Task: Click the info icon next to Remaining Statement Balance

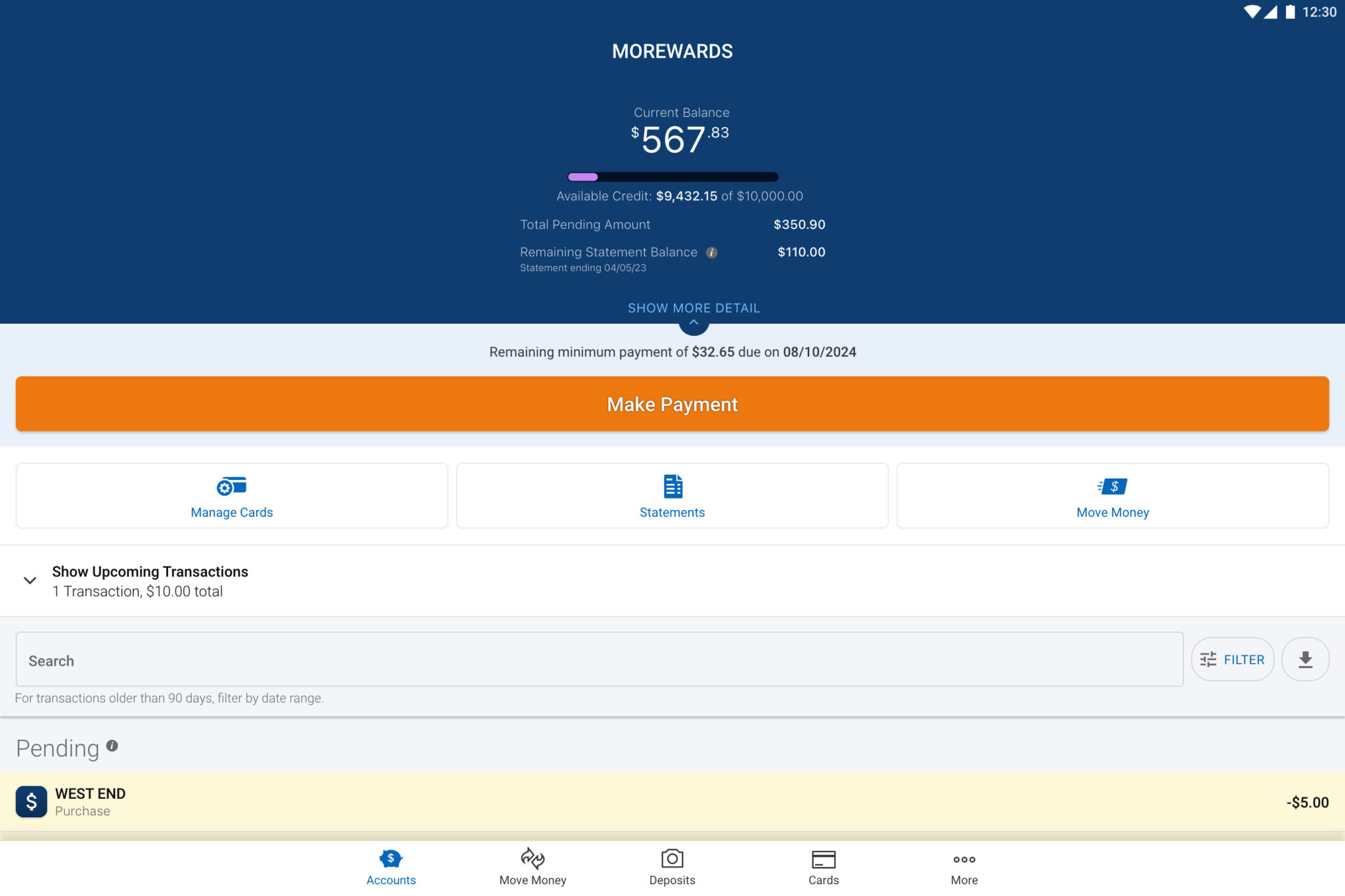Action: pyautogui.click(x=712, y=252)
